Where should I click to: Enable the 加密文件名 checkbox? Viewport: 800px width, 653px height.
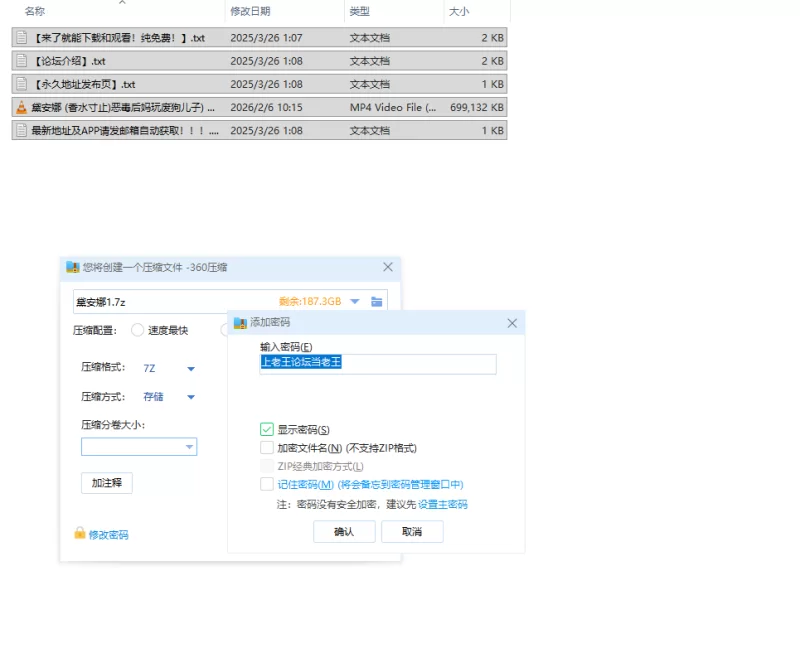click(267, 448)
